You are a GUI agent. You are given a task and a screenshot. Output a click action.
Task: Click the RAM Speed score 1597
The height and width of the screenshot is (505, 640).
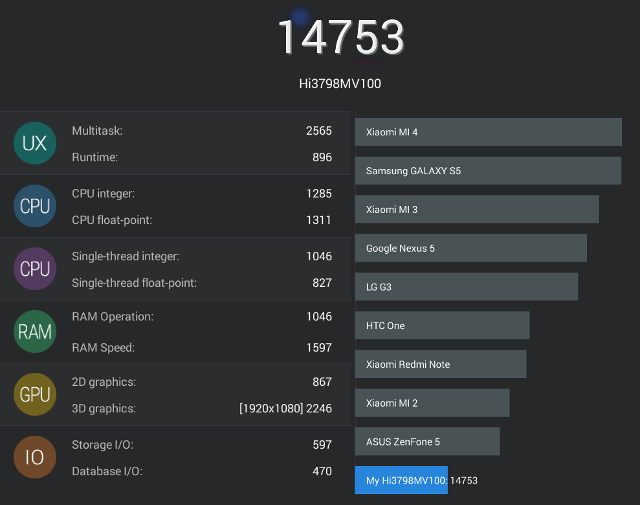[319, 348]
